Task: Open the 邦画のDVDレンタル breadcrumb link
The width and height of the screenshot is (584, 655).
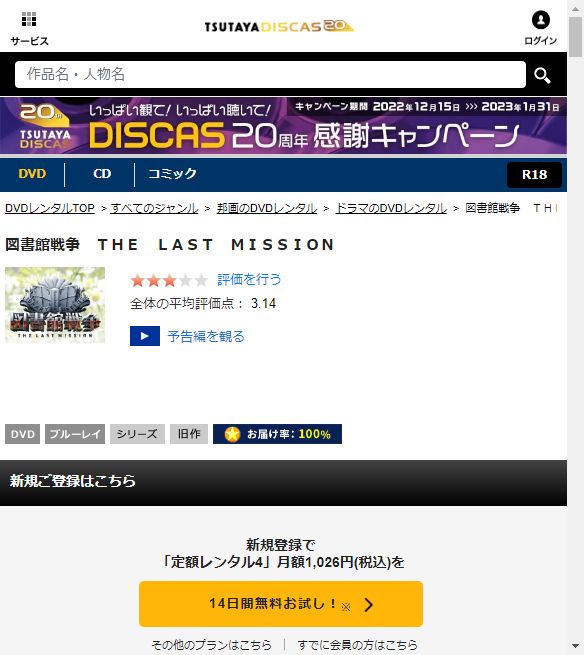Action: 267,208
